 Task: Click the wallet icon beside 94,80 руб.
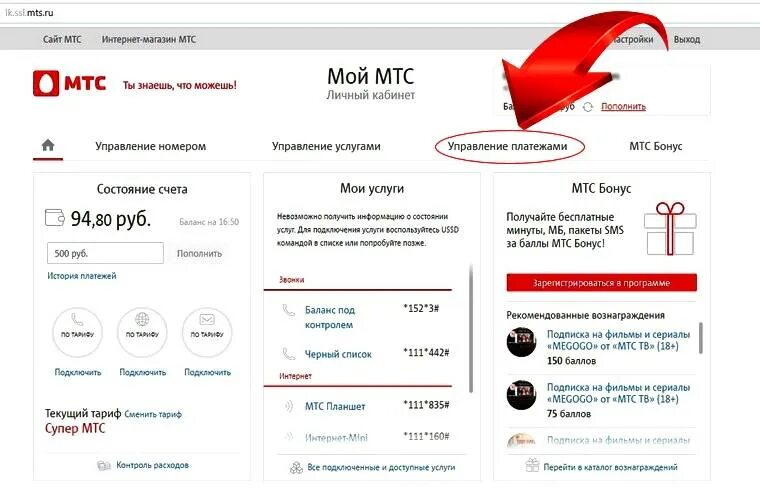tap(55, 218)
